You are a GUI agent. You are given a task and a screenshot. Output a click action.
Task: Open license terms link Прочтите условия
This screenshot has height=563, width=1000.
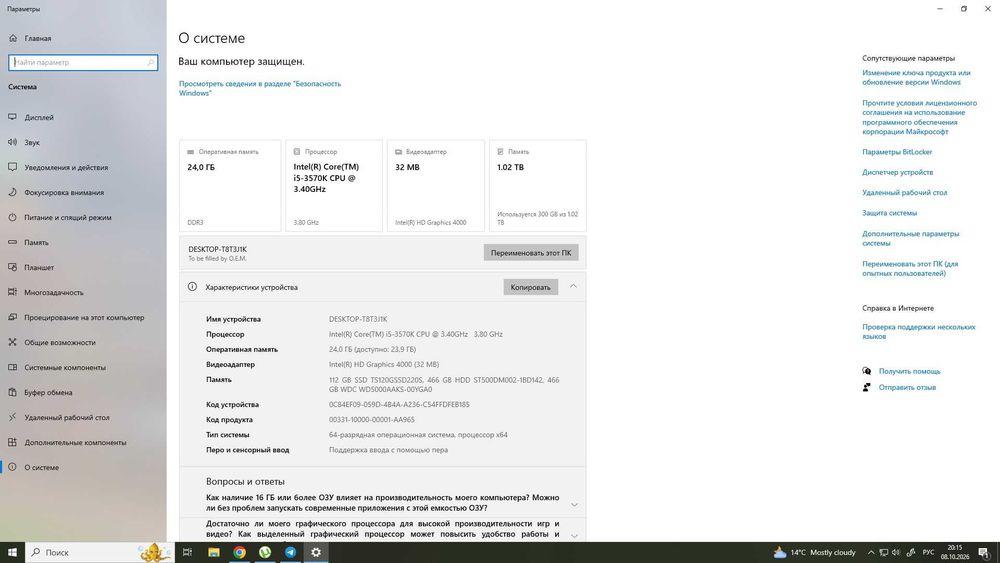(x=919, y=117)
